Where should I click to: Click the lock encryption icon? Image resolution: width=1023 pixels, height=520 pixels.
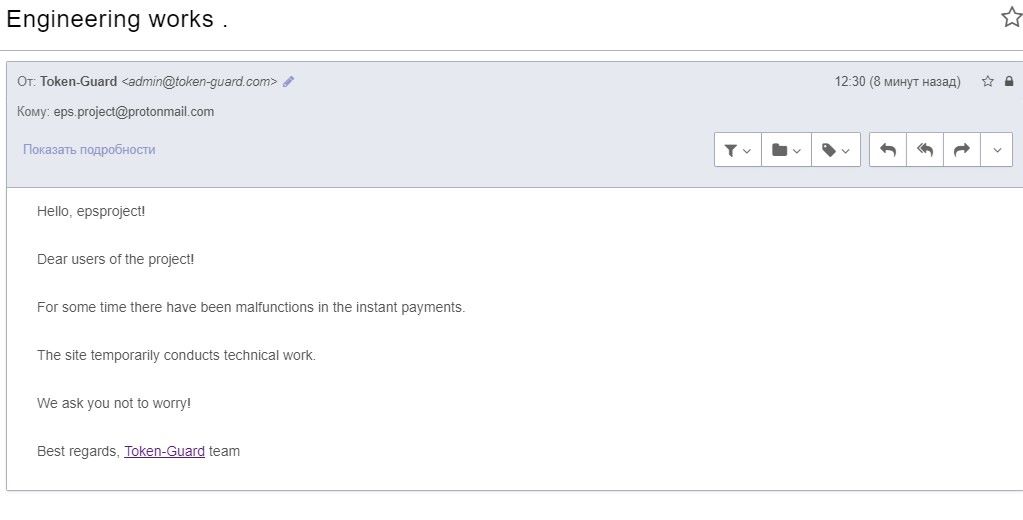click(1009, 82)
